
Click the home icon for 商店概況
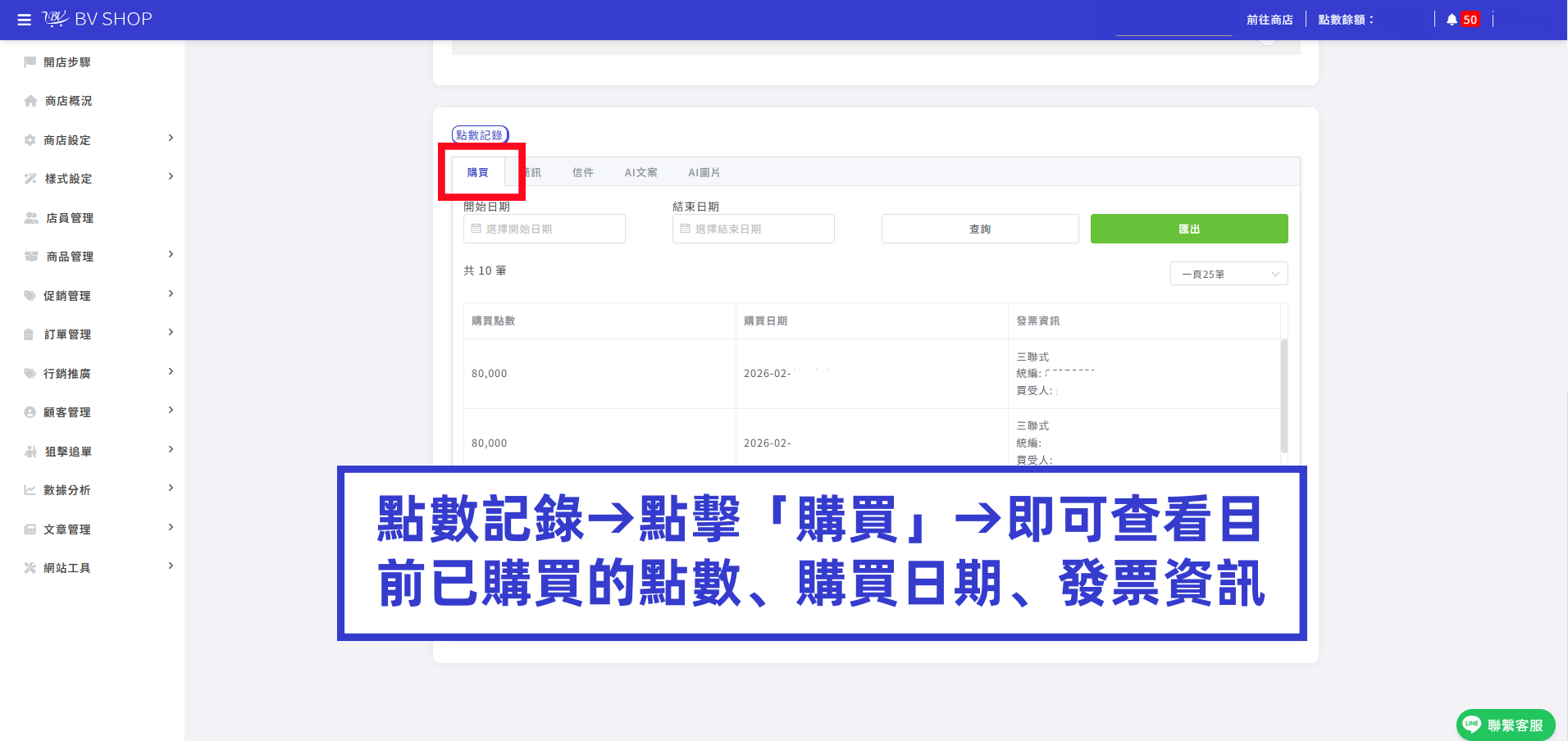30,101
